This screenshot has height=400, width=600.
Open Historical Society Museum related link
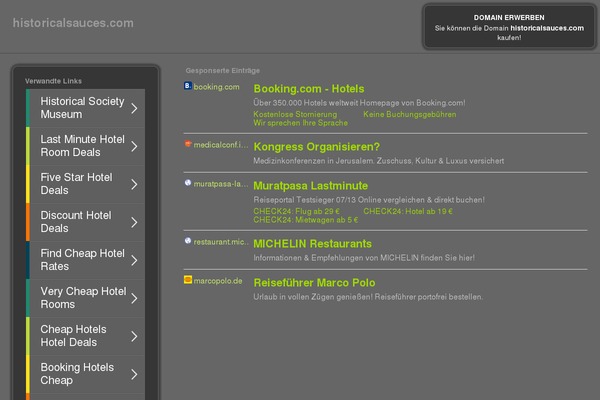pyautogui.click(x=85, y=108)
